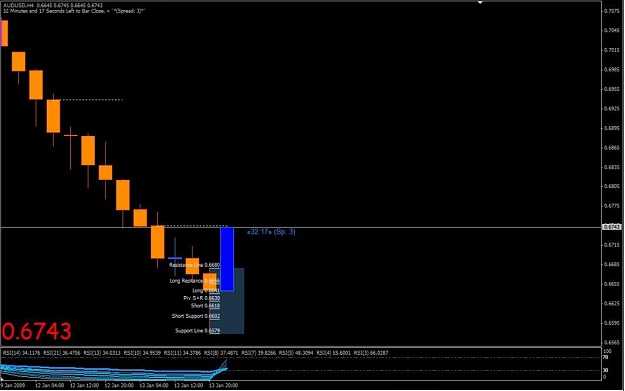Click the chart shift triangle marker at top
This screenshot has height=391, width=625.
coord(480,2)
